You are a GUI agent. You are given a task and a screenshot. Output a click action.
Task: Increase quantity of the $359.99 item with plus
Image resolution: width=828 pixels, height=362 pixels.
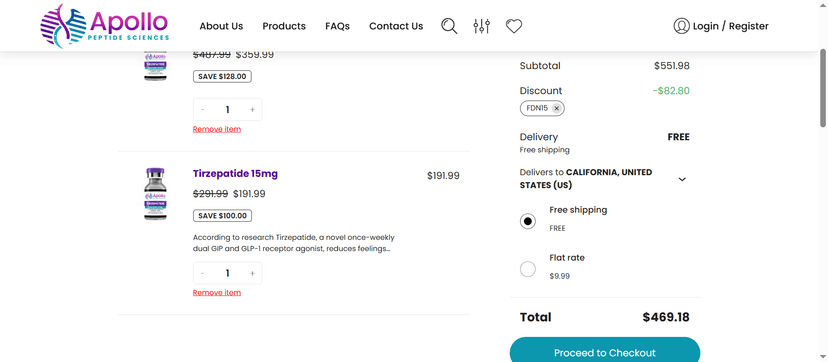point(252,110)
